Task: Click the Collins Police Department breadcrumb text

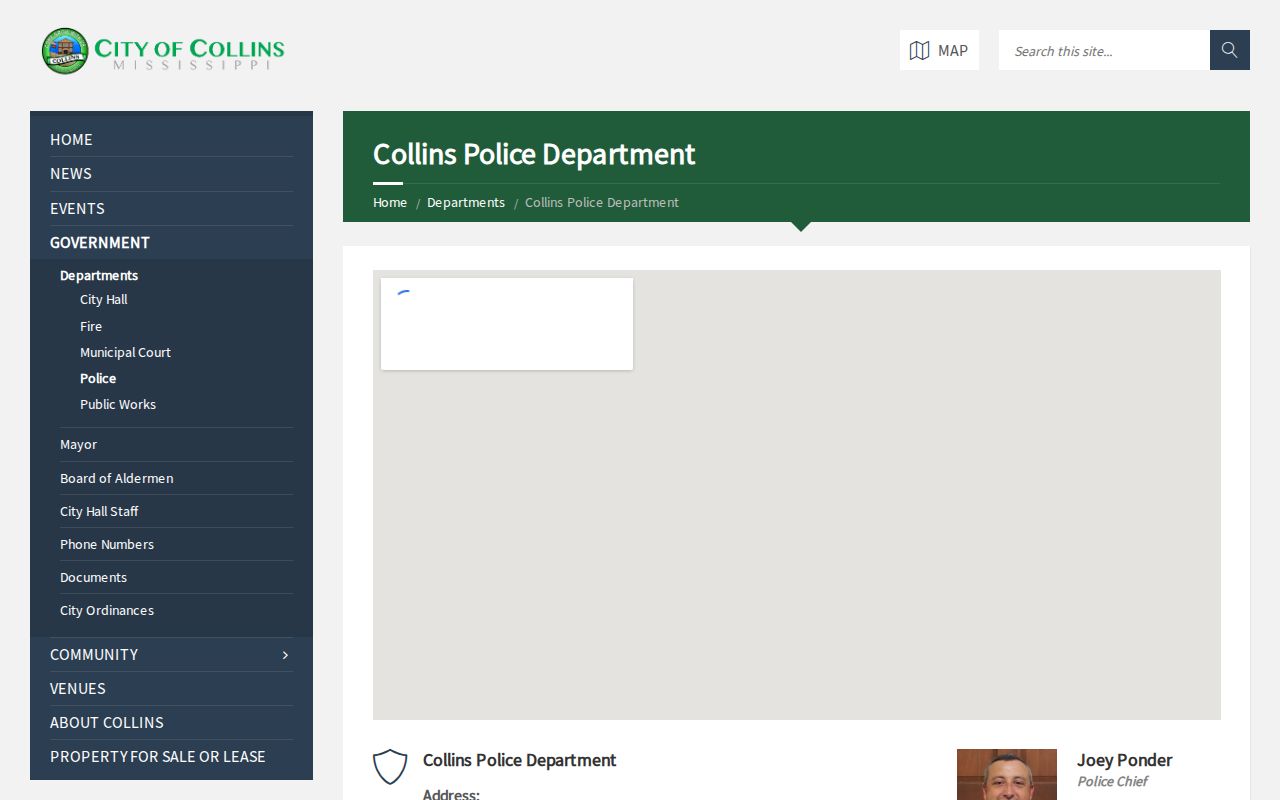Action: (x=602, y=203)
